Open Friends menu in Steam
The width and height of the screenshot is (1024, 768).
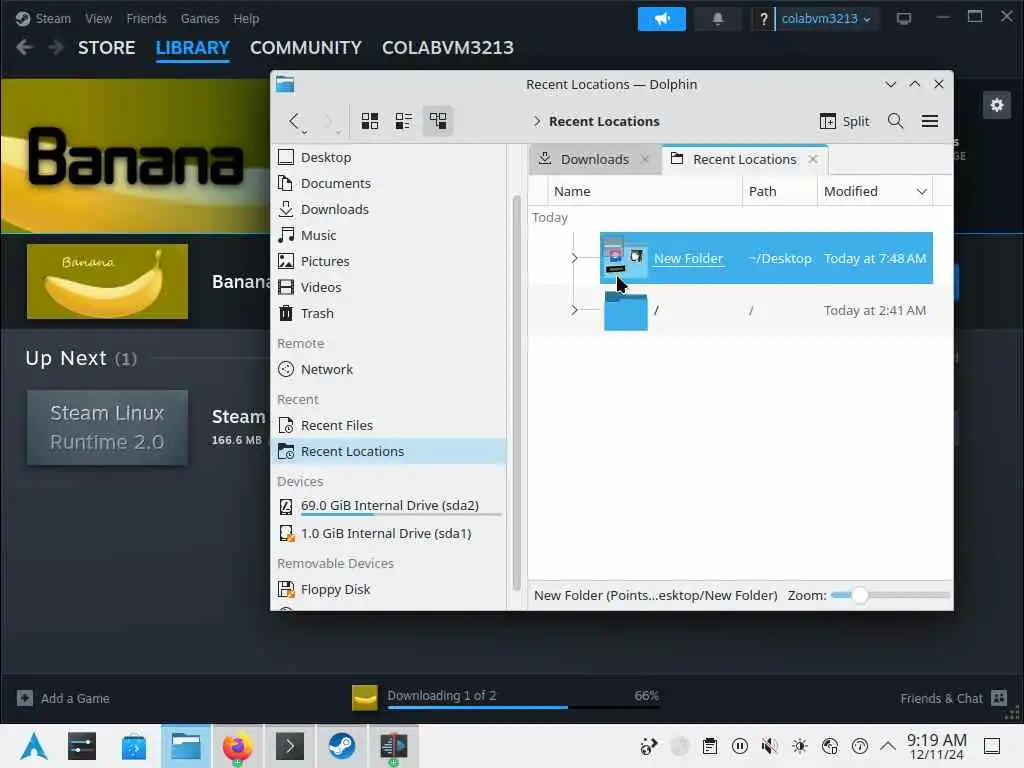[146, 18]
